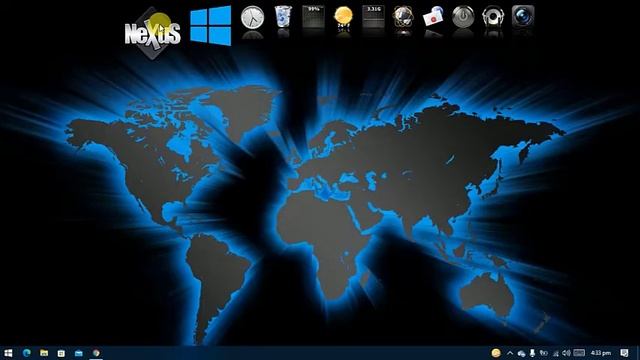
Task: Open the Windows Start menu on taskbar
Action: (x=8, y=353)
